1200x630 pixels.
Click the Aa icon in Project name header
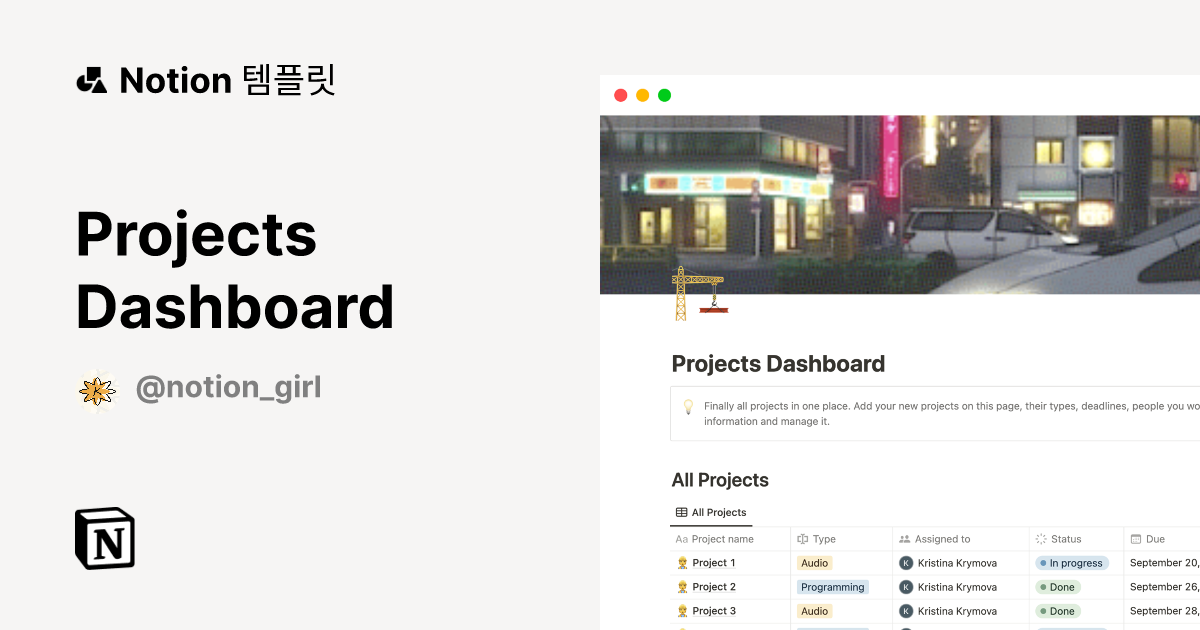tap(680, 539)
